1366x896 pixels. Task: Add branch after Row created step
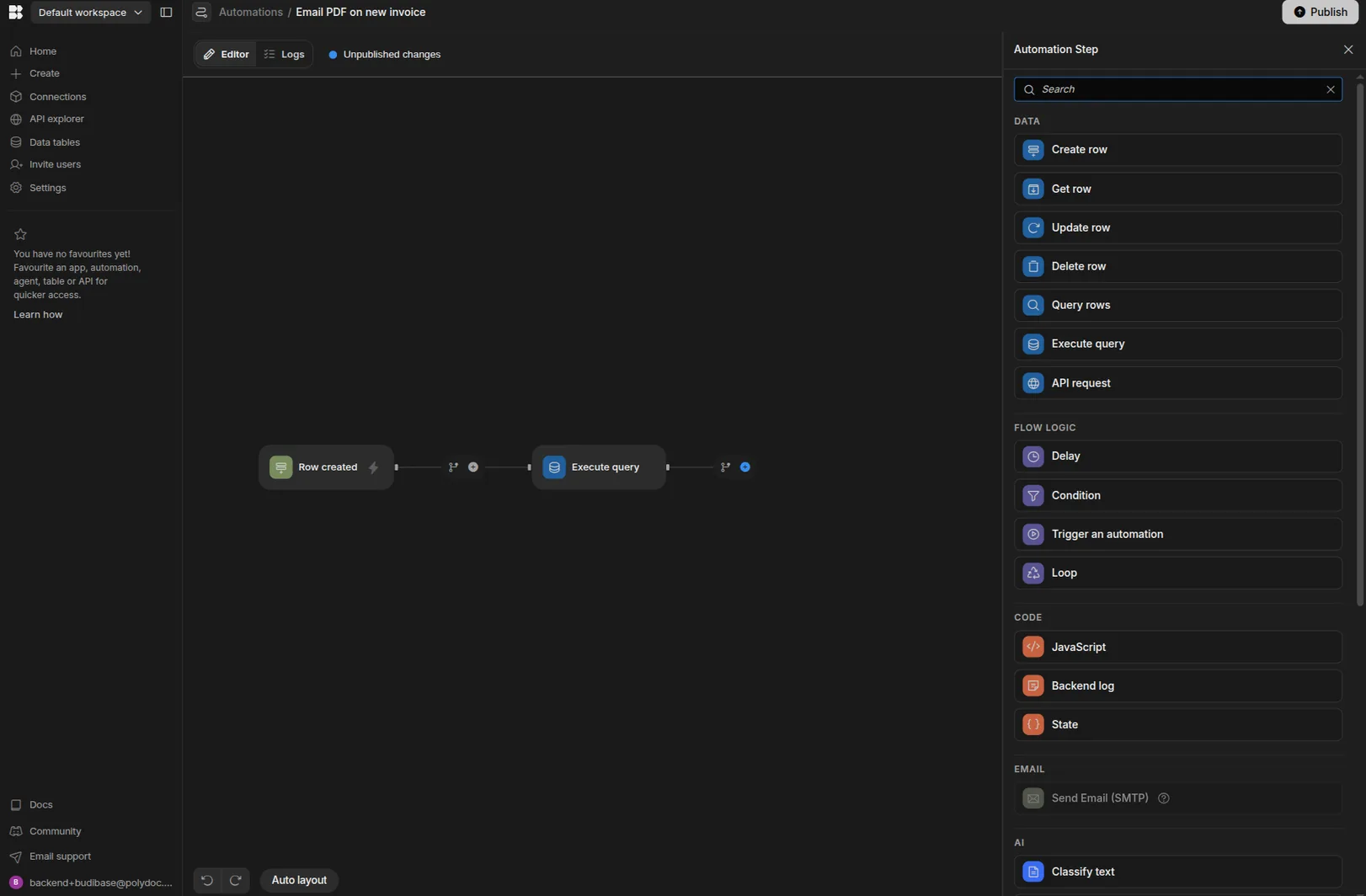(x=453, y=467)
